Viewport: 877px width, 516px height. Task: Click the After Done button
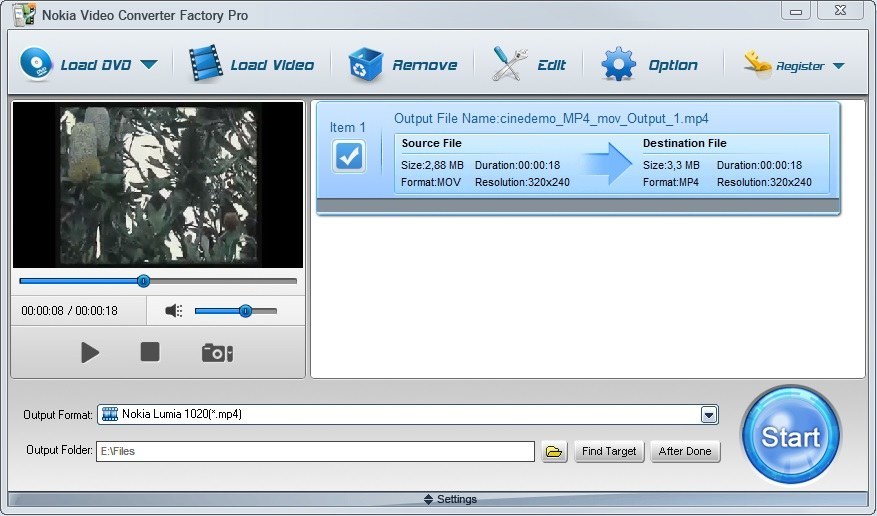[685, 451]
